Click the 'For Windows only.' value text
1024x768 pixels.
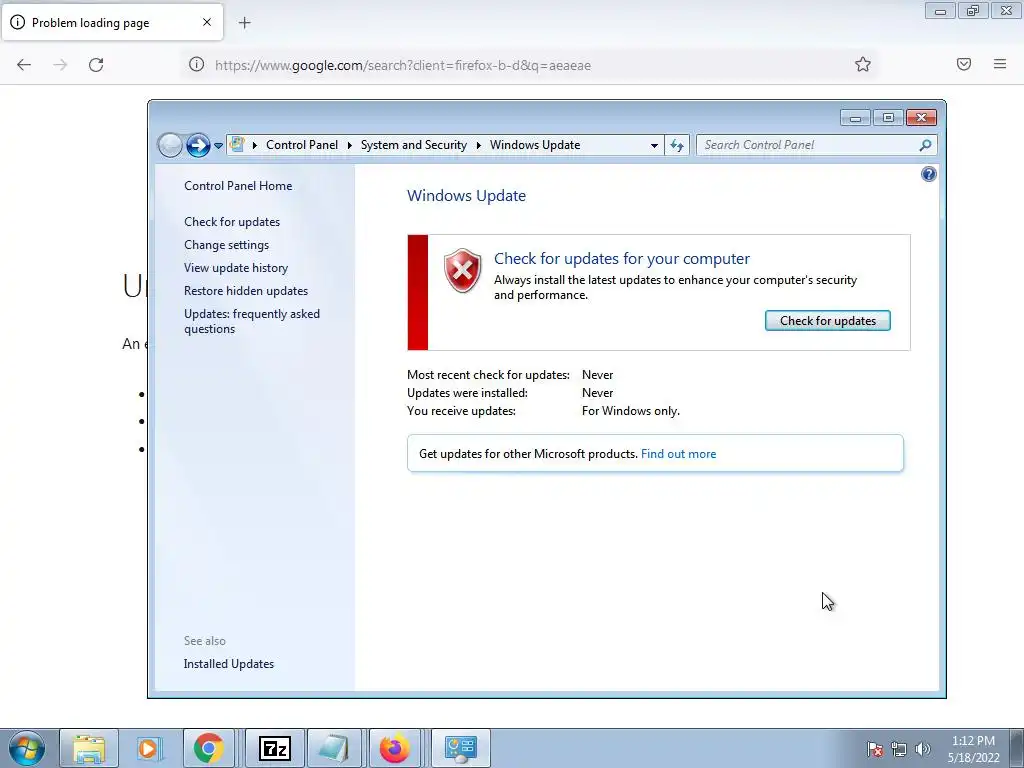coord(631,411)
